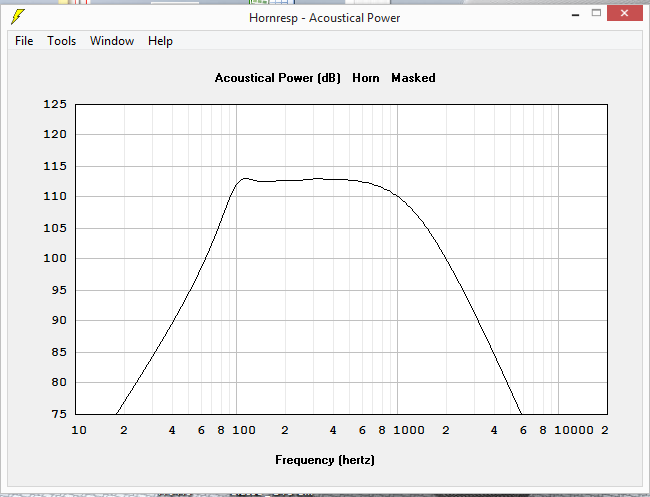The width and height of the screenshot is (650, 497).
Task: Click the 'Frequency (hertz)' axis title
Action: tap(325, 460)
